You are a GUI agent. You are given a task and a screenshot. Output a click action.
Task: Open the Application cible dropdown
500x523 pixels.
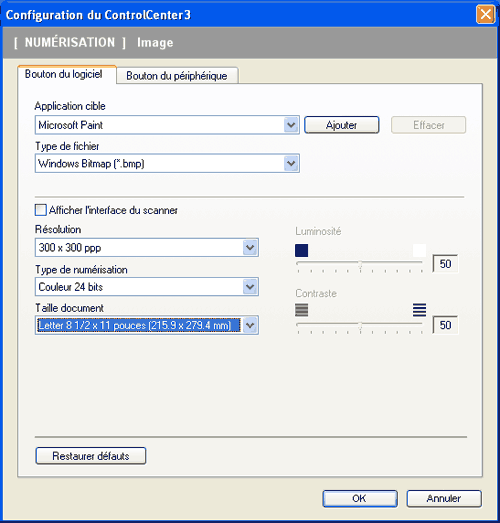(291, 125)
